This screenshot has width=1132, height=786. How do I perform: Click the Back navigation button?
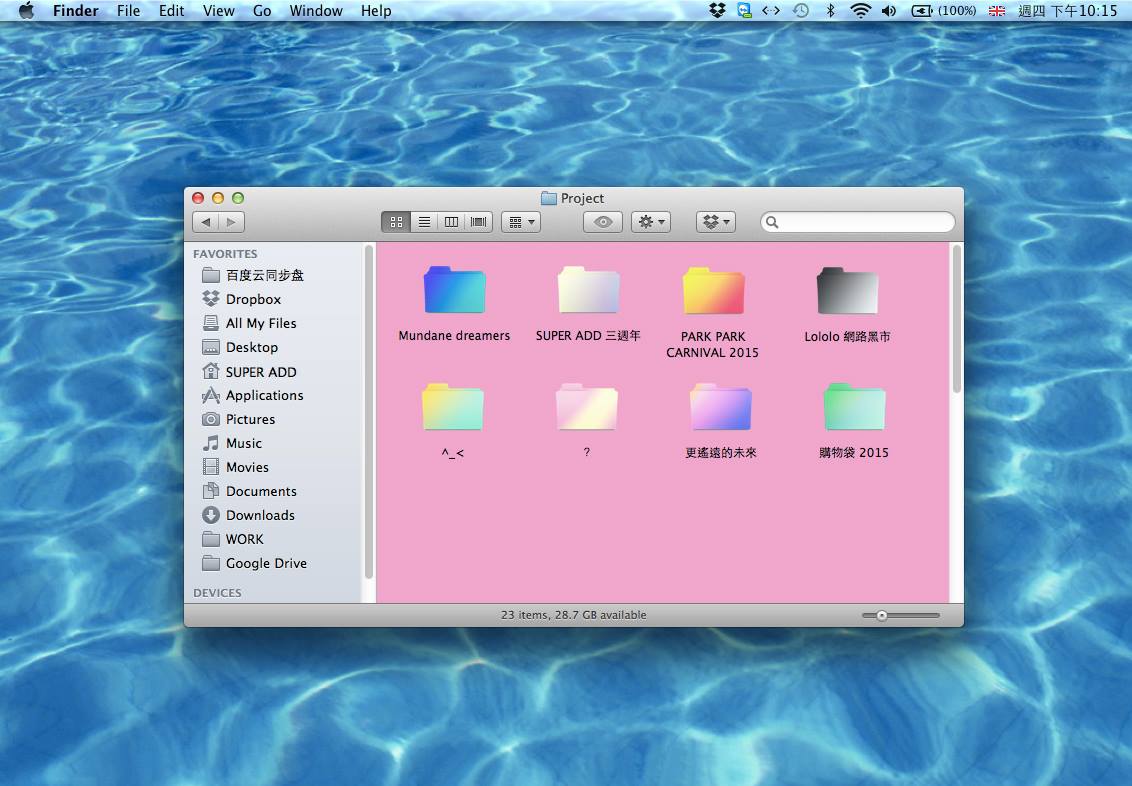point(206,222)
